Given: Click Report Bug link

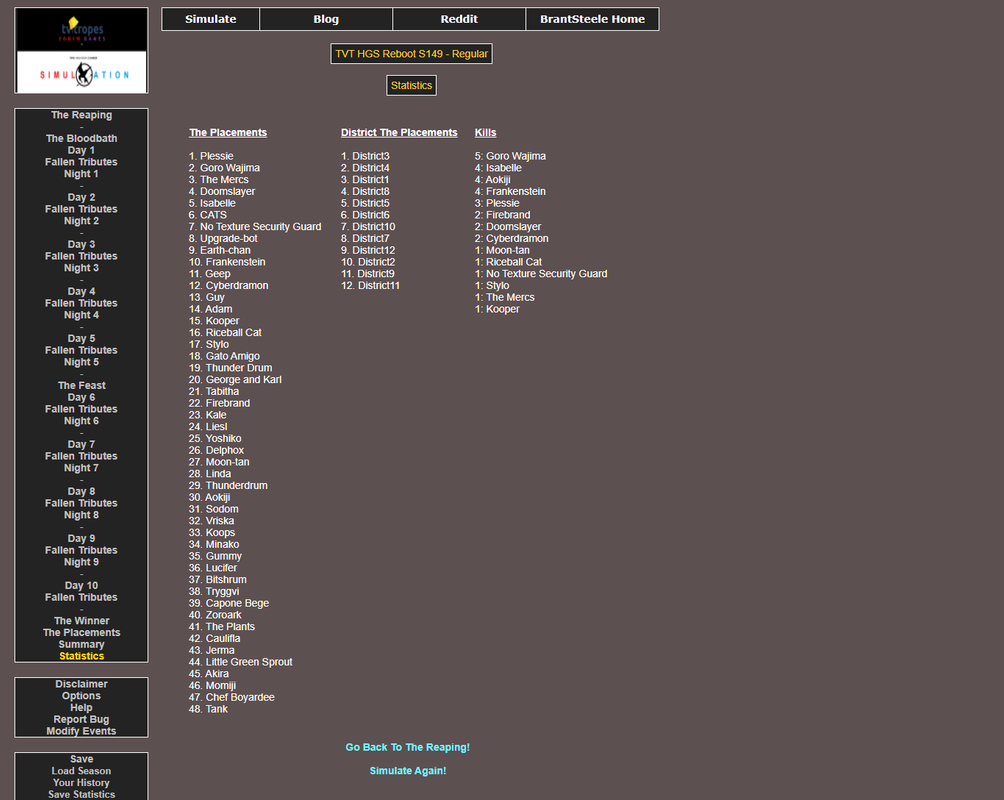Looking at the screenshot, I should [x=81, y=720].
